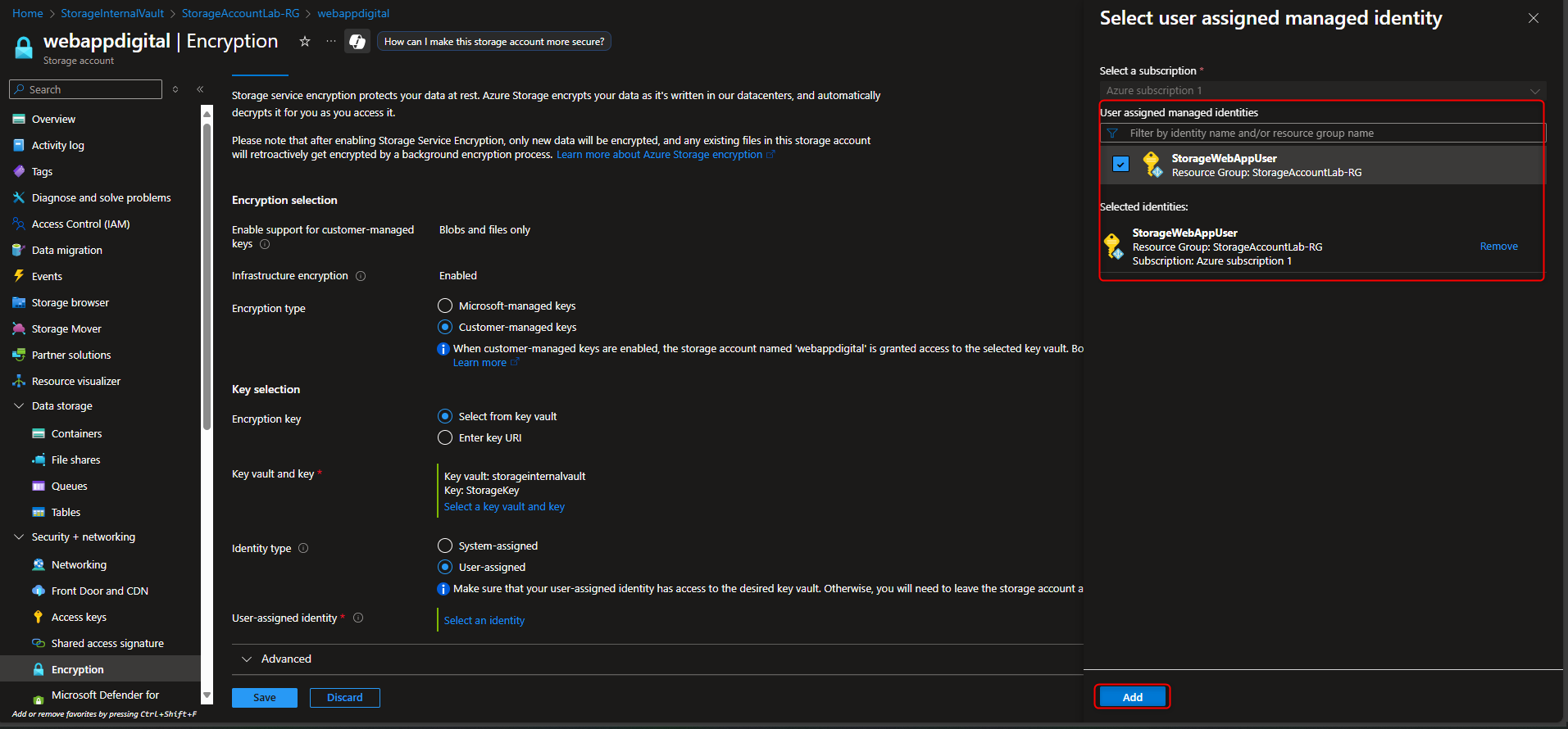Click the Tags icon in sidebar
The width and height of the screenshot is (1568, 729).
(19, 171)
